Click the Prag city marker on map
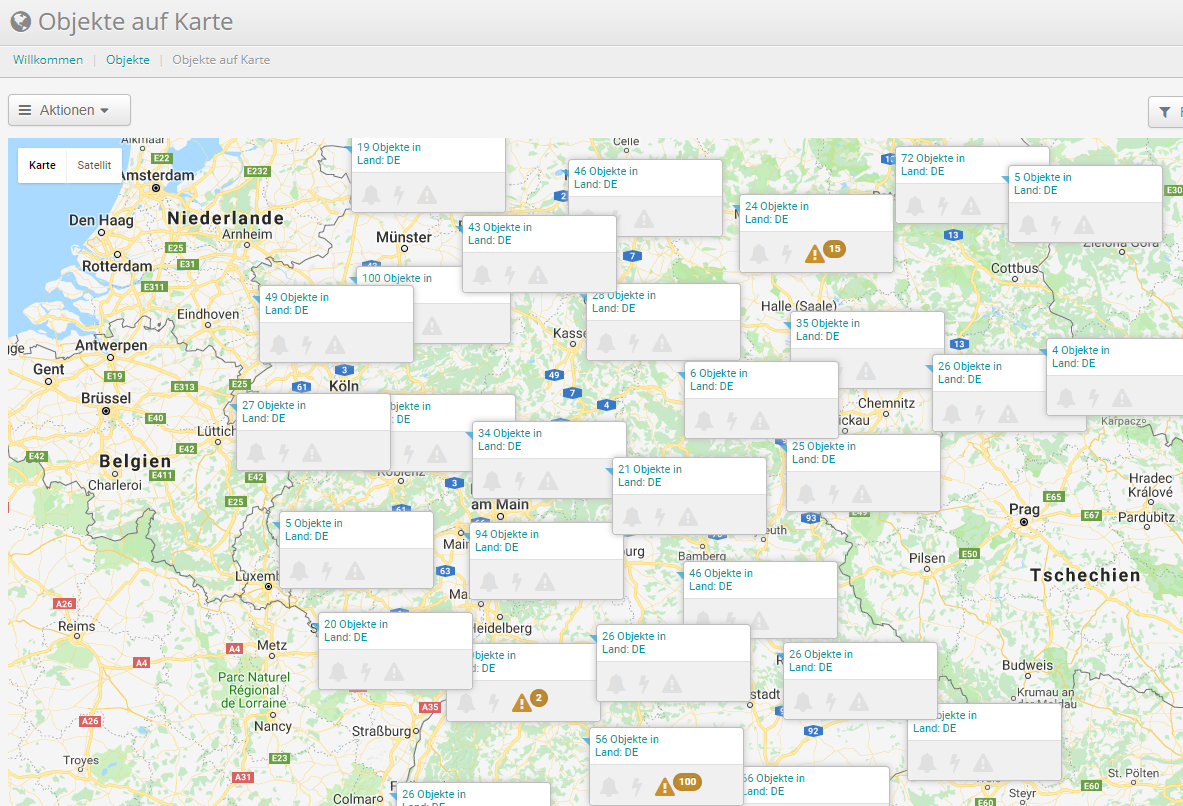Viewport: 1183px width, 806px height. 1024,521
